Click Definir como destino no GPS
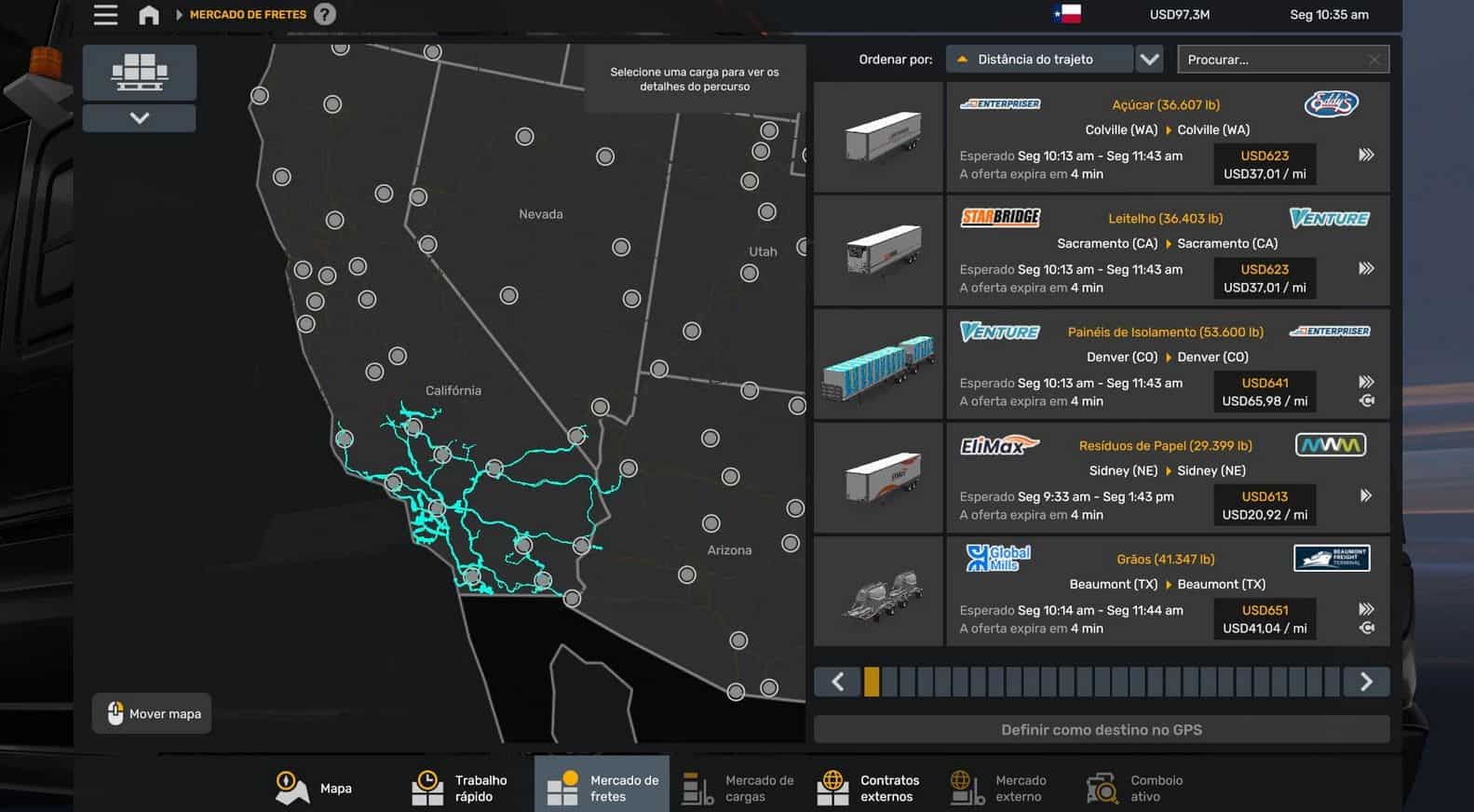This screenshot has height=812, width=1474. click(1101, 730)
